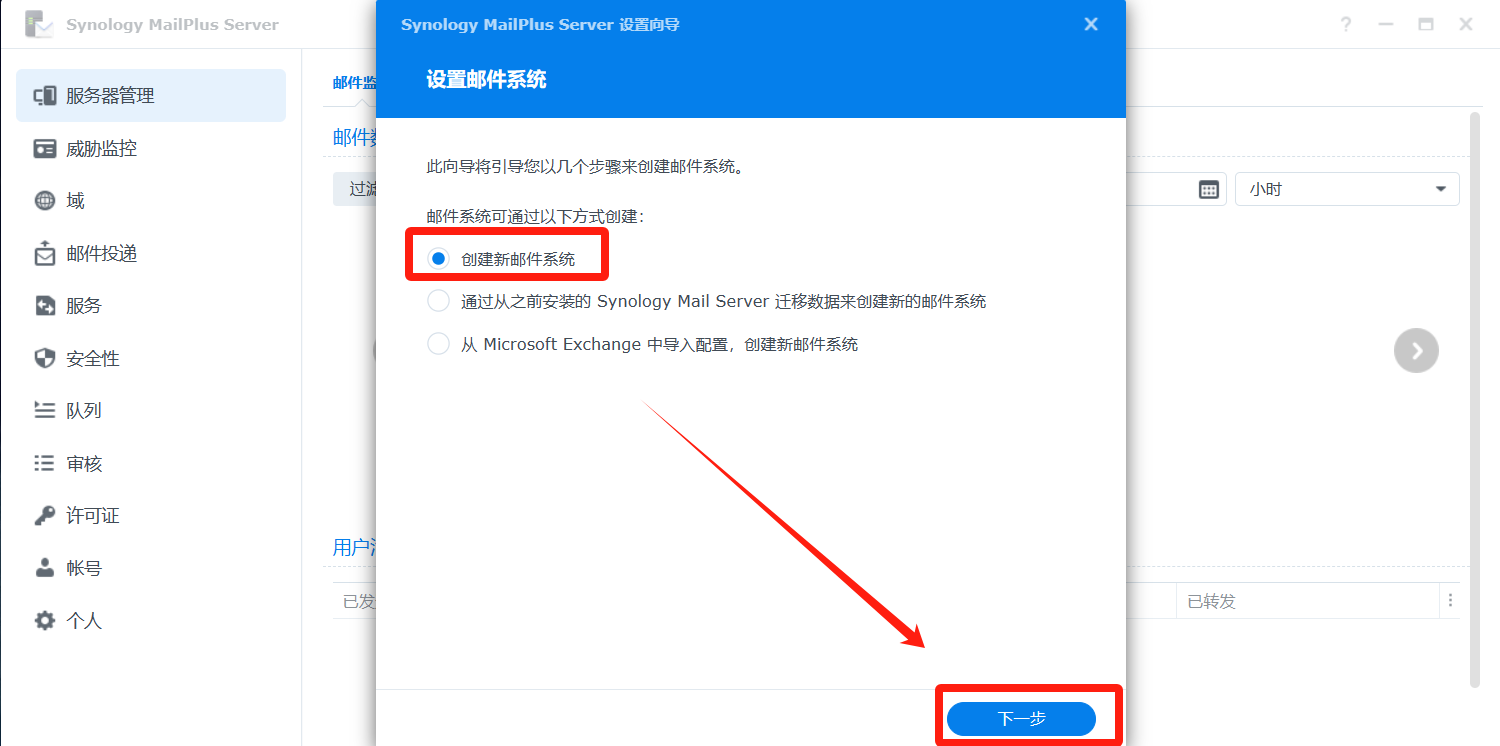This screenshot has height=746, width=1500.
Task: Click the Security (安全性) shield icon
Action: (45, 358)
